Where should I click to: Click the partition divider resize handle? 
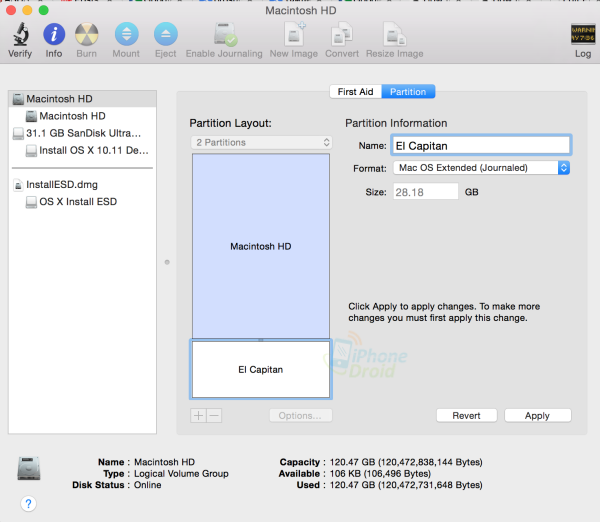(260, 340)
